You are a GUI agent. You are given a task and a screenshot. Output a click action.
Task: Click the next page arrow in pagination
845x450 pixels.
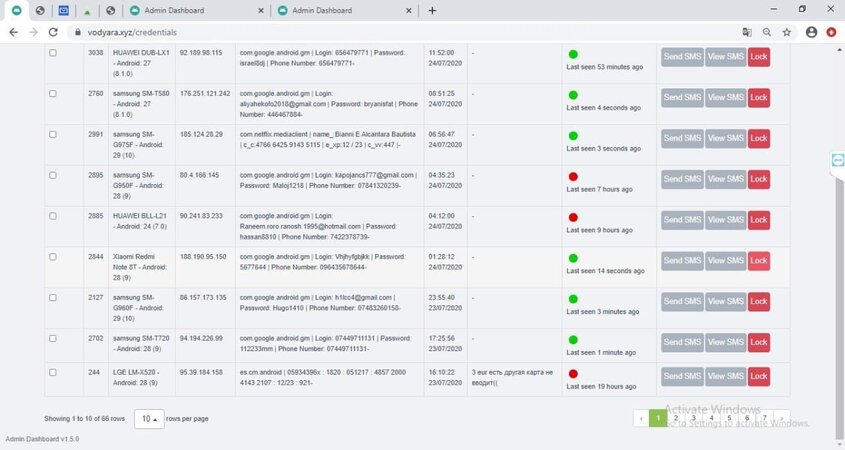pos(781,418)
